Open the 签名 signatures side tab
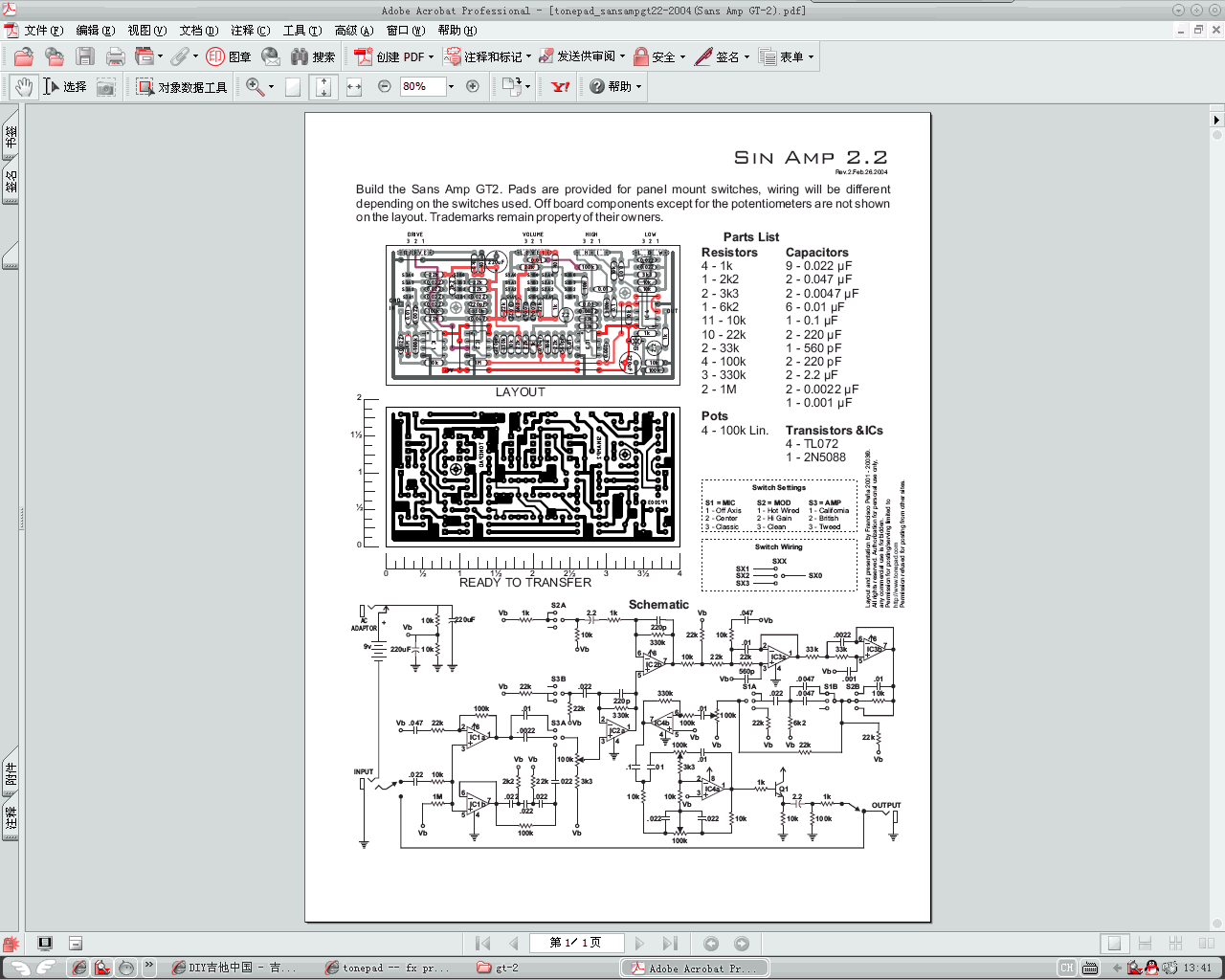The height and width of the screenshot is (980, 1225). 11,183
